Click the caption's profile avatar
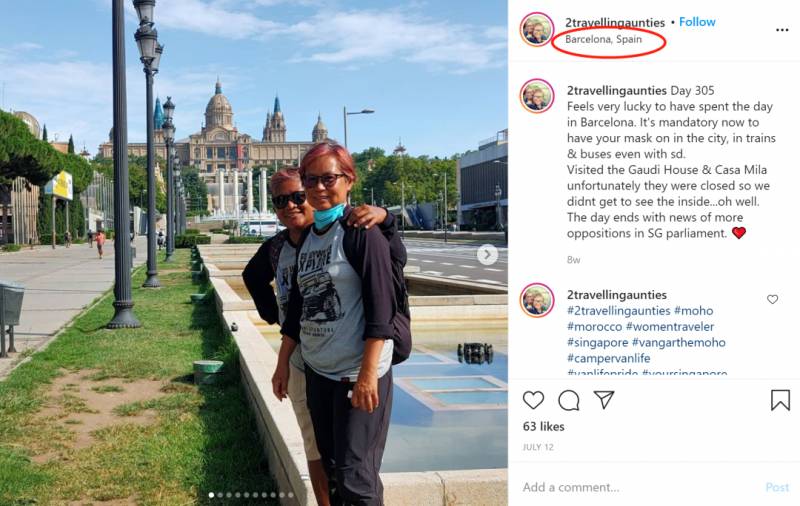Screen dimensions: 800x506 coord(537,96)
